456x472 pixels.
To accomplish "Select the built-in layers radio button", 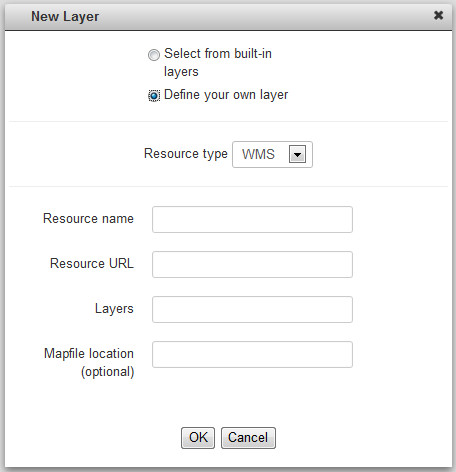I will (x=154, y=55).
